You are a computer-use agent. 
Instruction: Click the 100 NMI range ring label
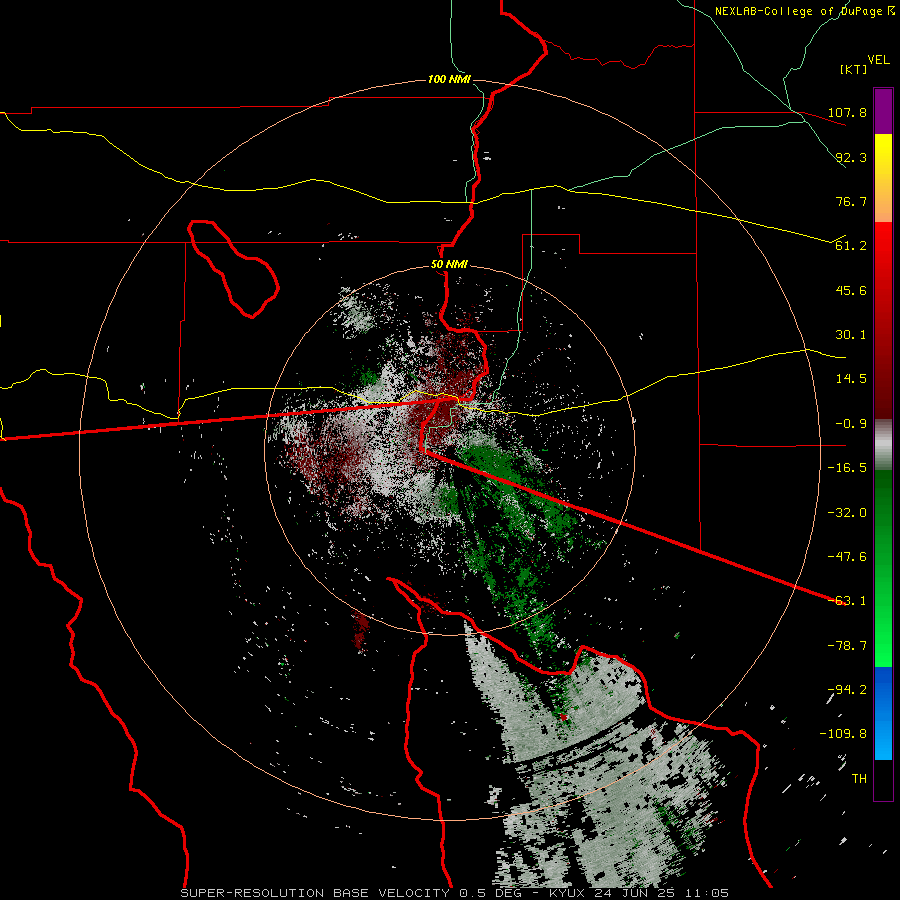tap(449, 79)
